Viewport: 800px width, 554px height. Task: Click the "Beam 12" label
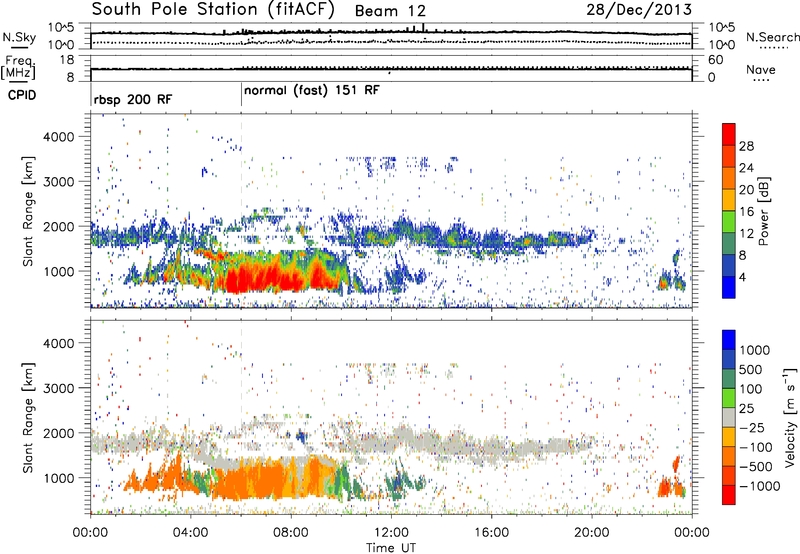tap(390, 11)
